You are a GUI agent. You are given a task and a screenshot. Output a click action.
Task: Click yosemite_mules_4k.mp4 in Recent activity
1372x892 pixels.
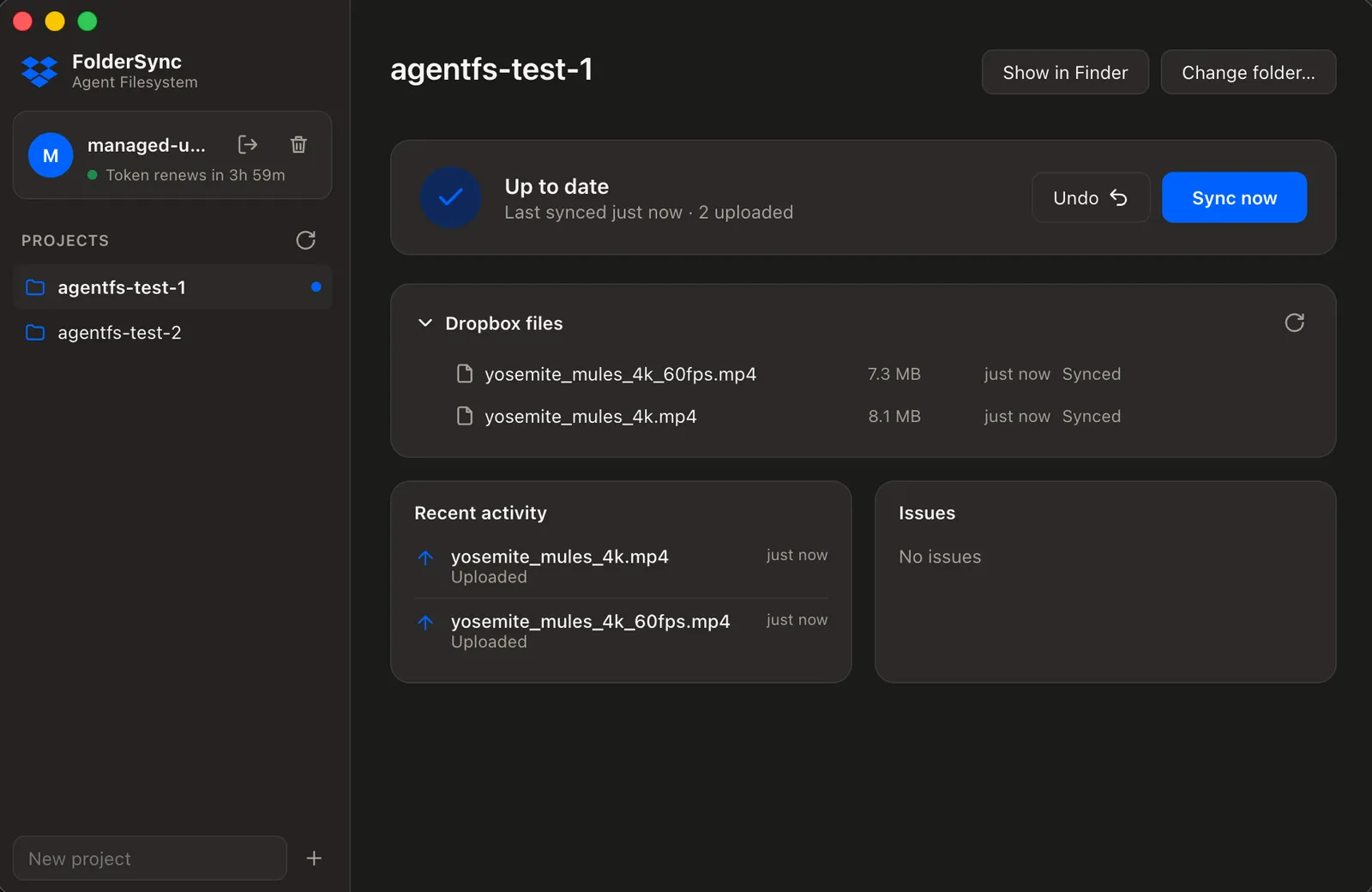(560, 557)
